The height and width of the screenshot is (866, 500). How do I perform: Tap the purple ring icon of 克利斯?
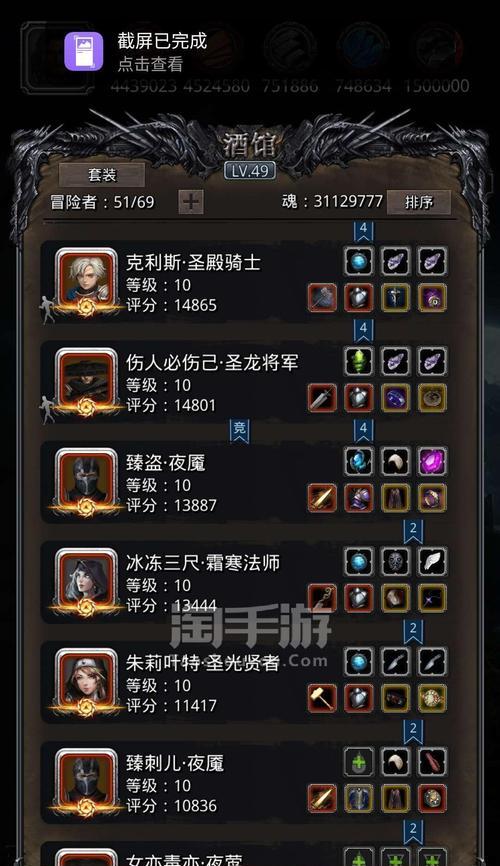point(432,298)
